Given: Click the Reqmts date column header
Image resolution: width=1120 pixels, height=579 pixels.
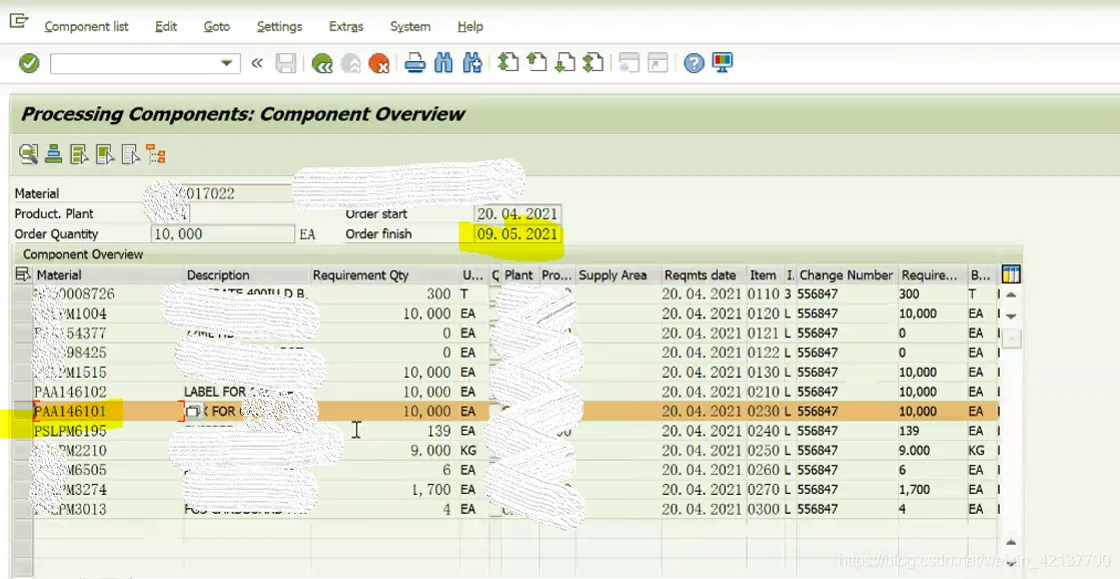Looking at the screenshot, I should coord(704,275).
